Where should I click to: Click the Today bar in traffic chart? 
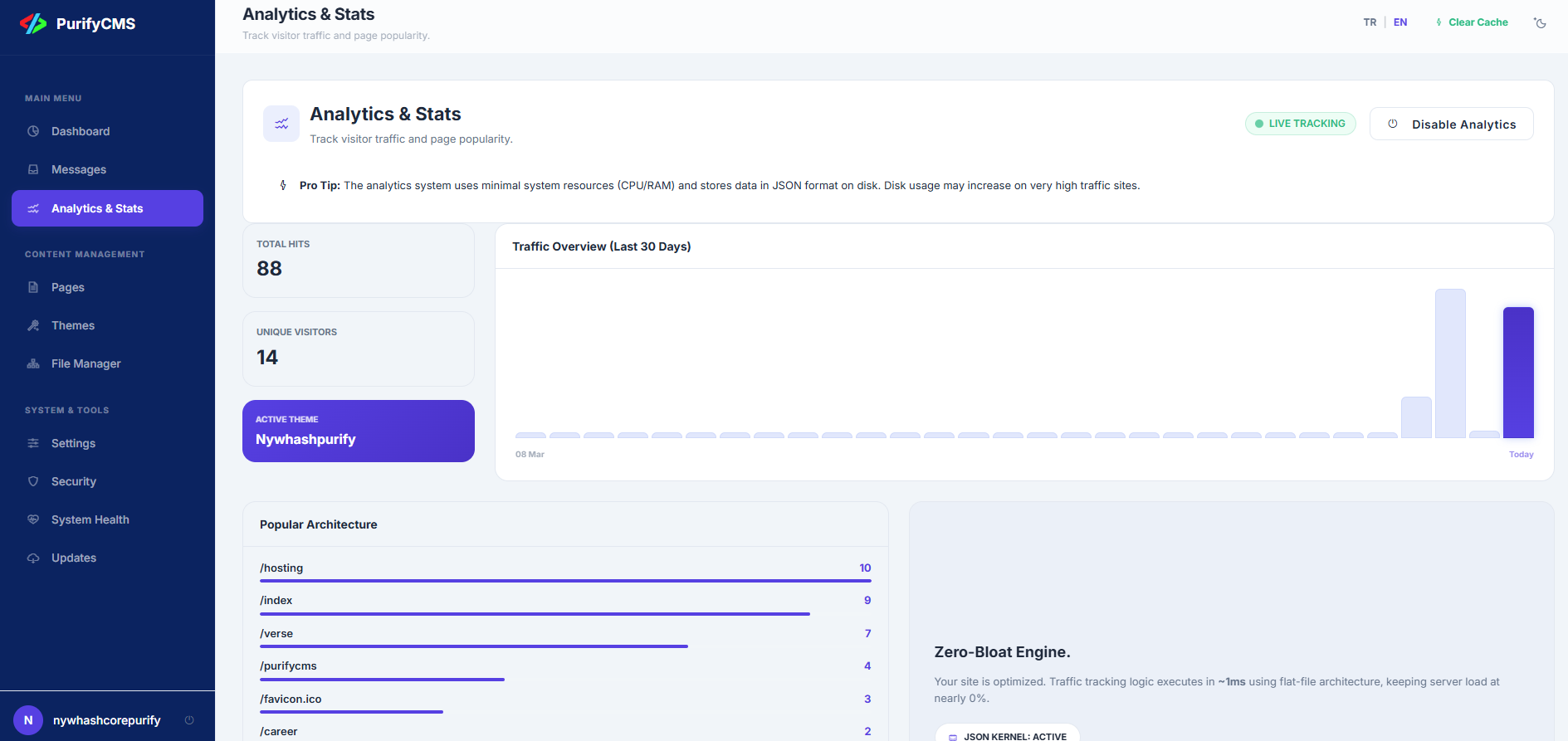pos(1518,373)
